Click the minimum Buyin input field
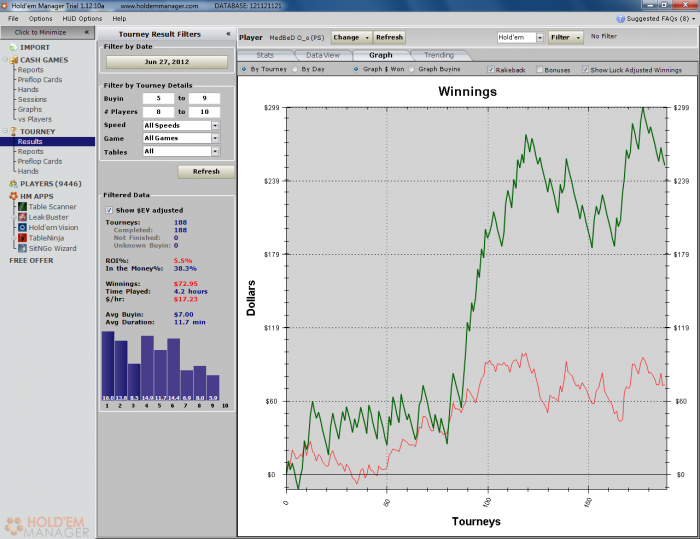The image size is (700, 539). tap(158, 98)
